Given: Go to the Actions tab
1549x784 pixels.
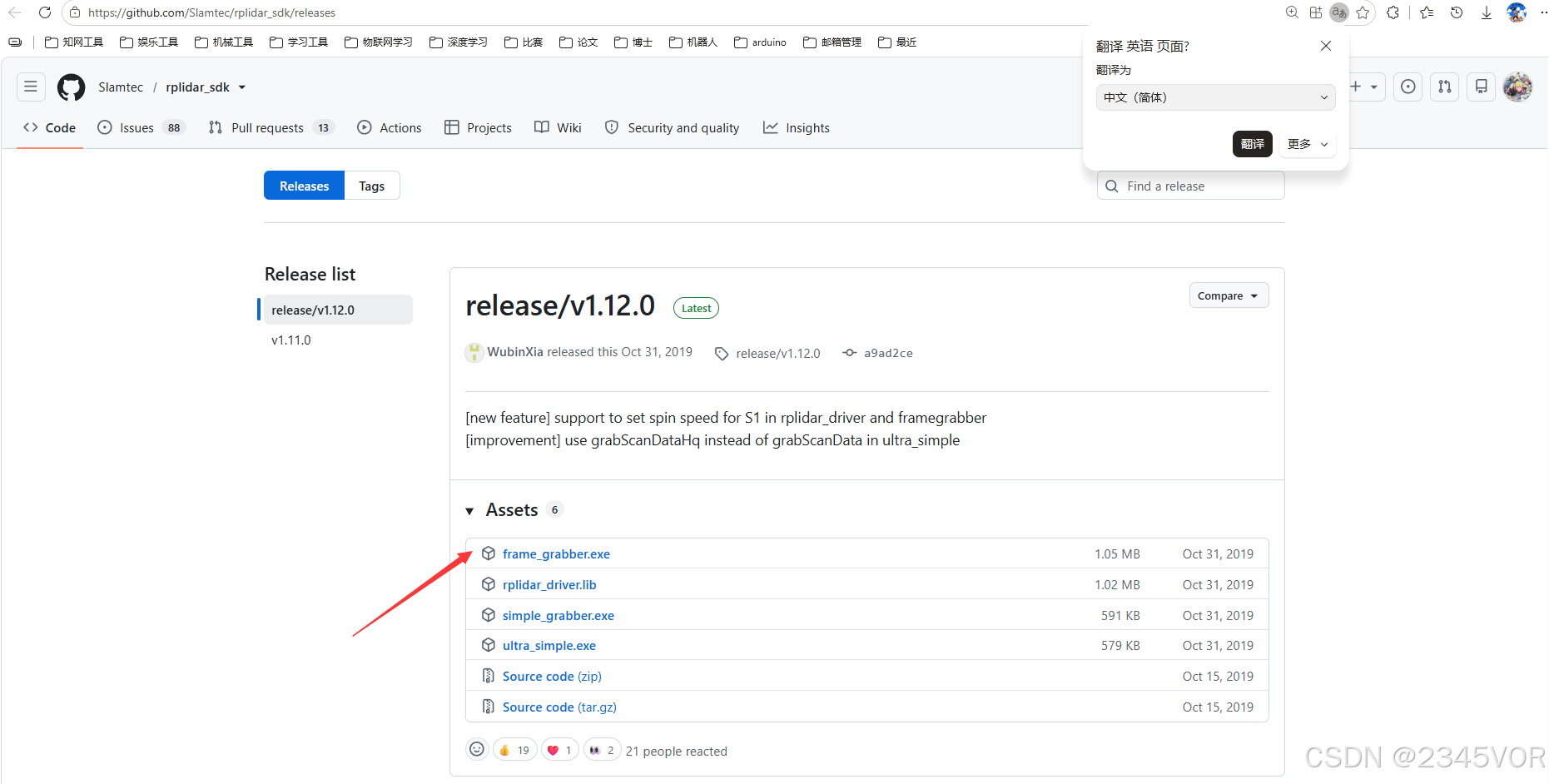Looking at the screenshot, I should (390, 127).
